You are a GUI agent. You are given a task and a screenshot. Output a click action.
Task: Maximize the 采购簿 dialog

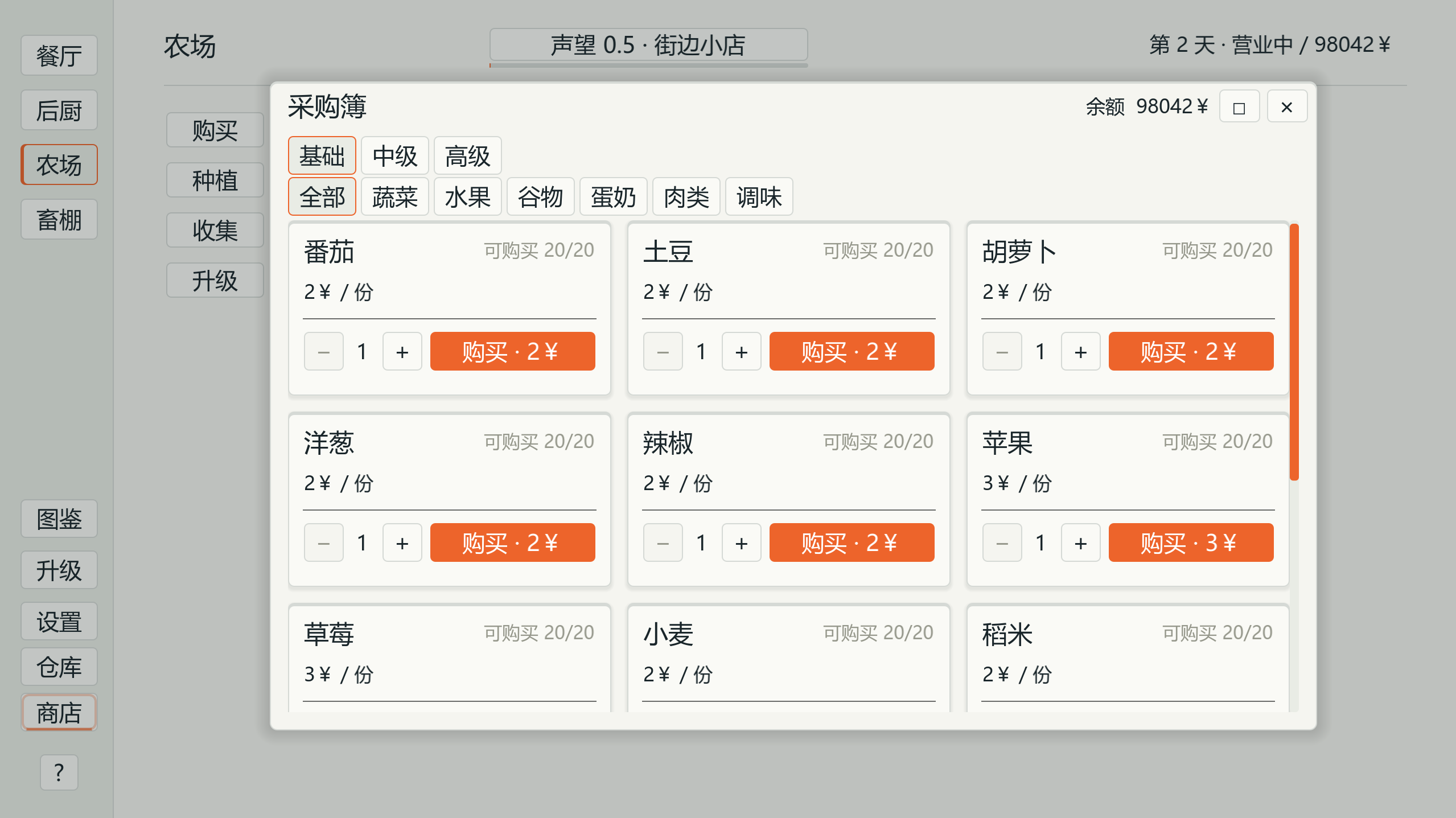coord(1239,107)
